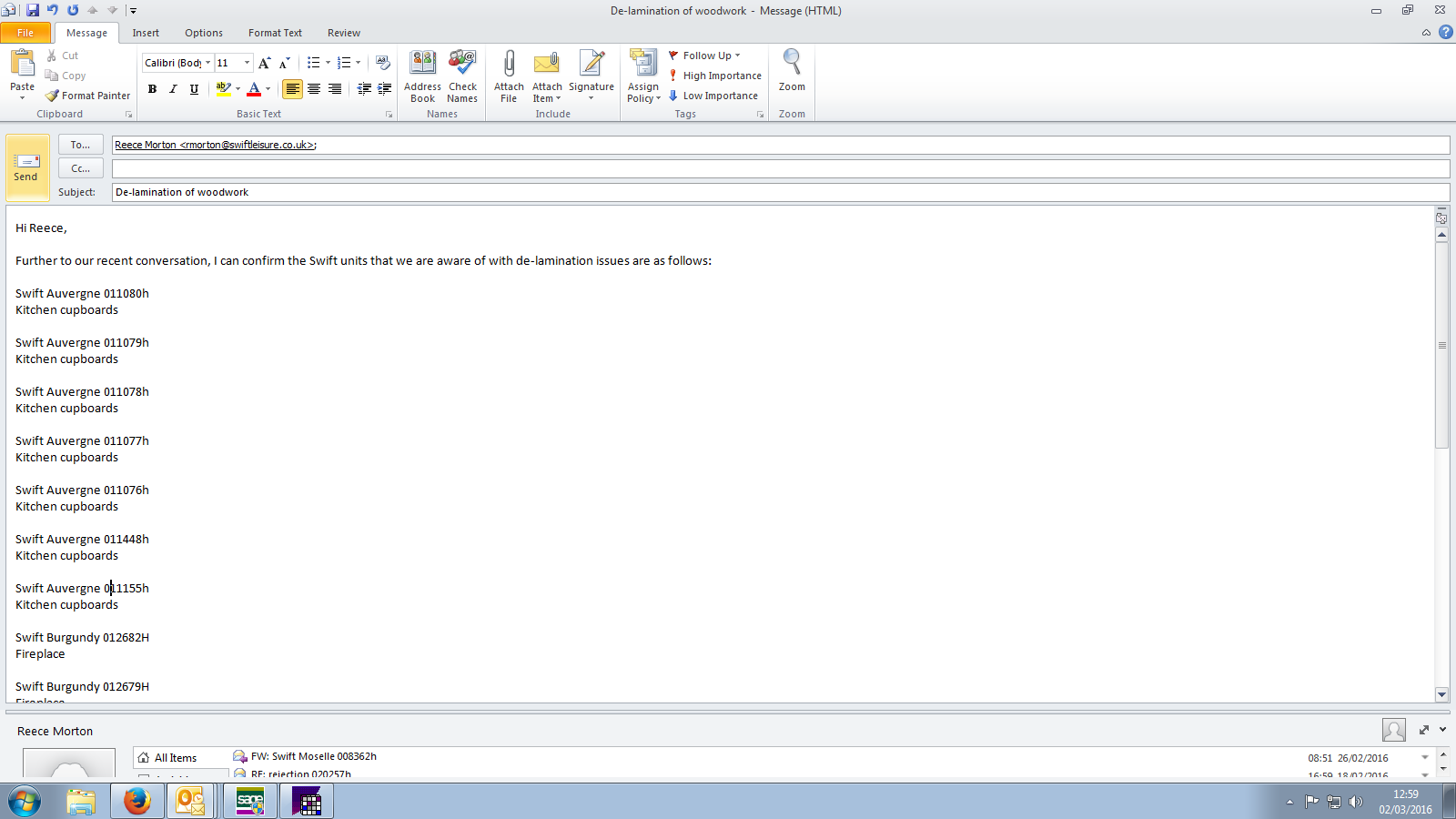Switch to the Options tab
Screen dimensions: 1456x819
tap(204, 33)
